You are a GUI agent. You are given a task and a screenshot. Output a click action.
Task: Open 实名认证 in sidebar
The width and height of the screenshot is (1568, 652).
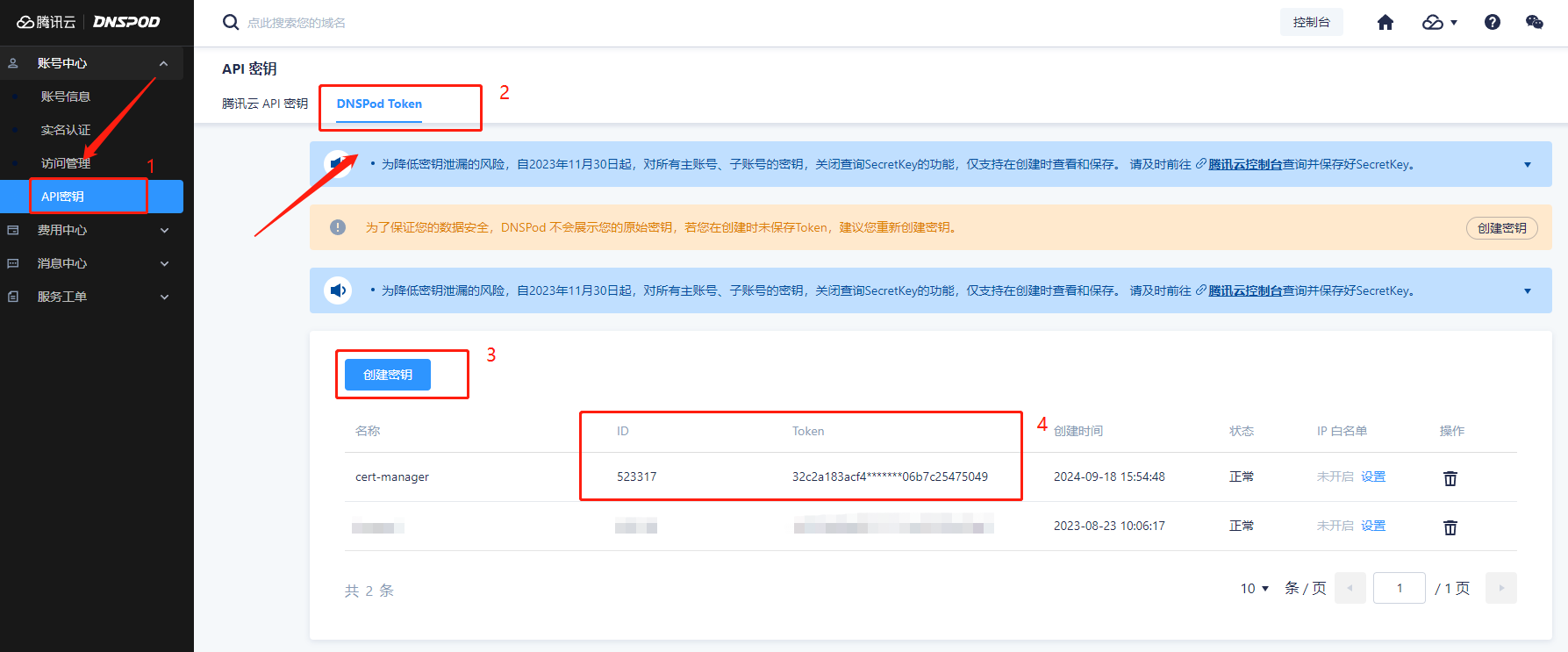(66, 130)
